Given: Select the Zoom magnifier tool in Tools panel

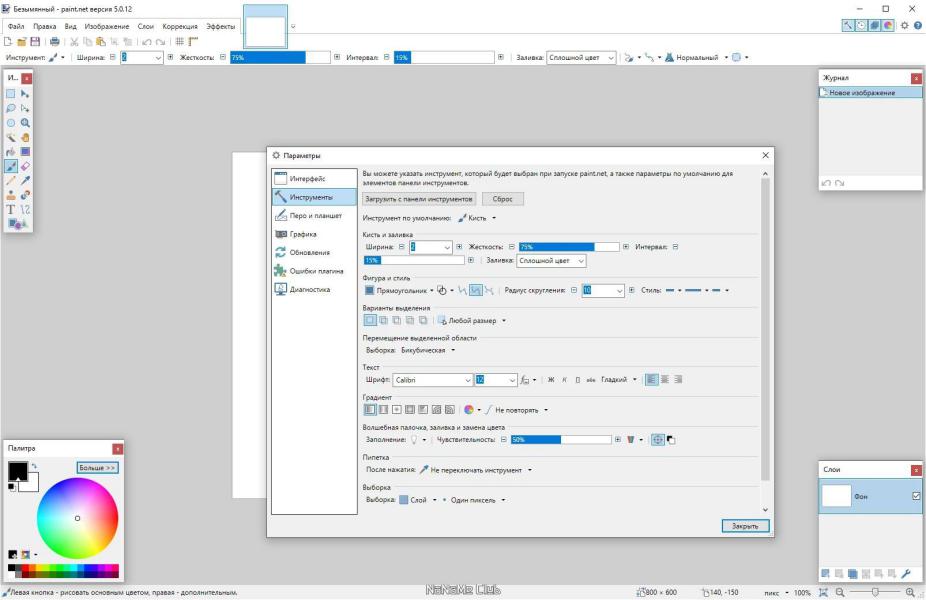Looking at the screenshot, I should coord(25,123).
